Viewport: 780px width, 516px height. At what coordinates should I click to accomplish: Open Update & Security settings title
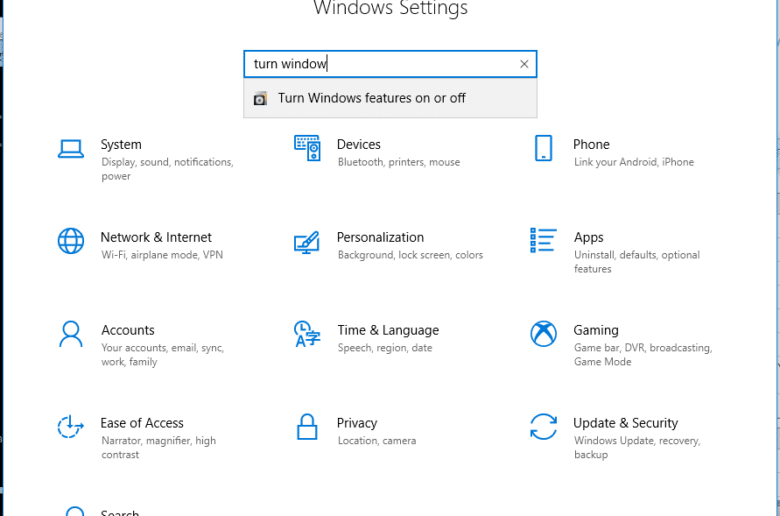pos(625,423)
